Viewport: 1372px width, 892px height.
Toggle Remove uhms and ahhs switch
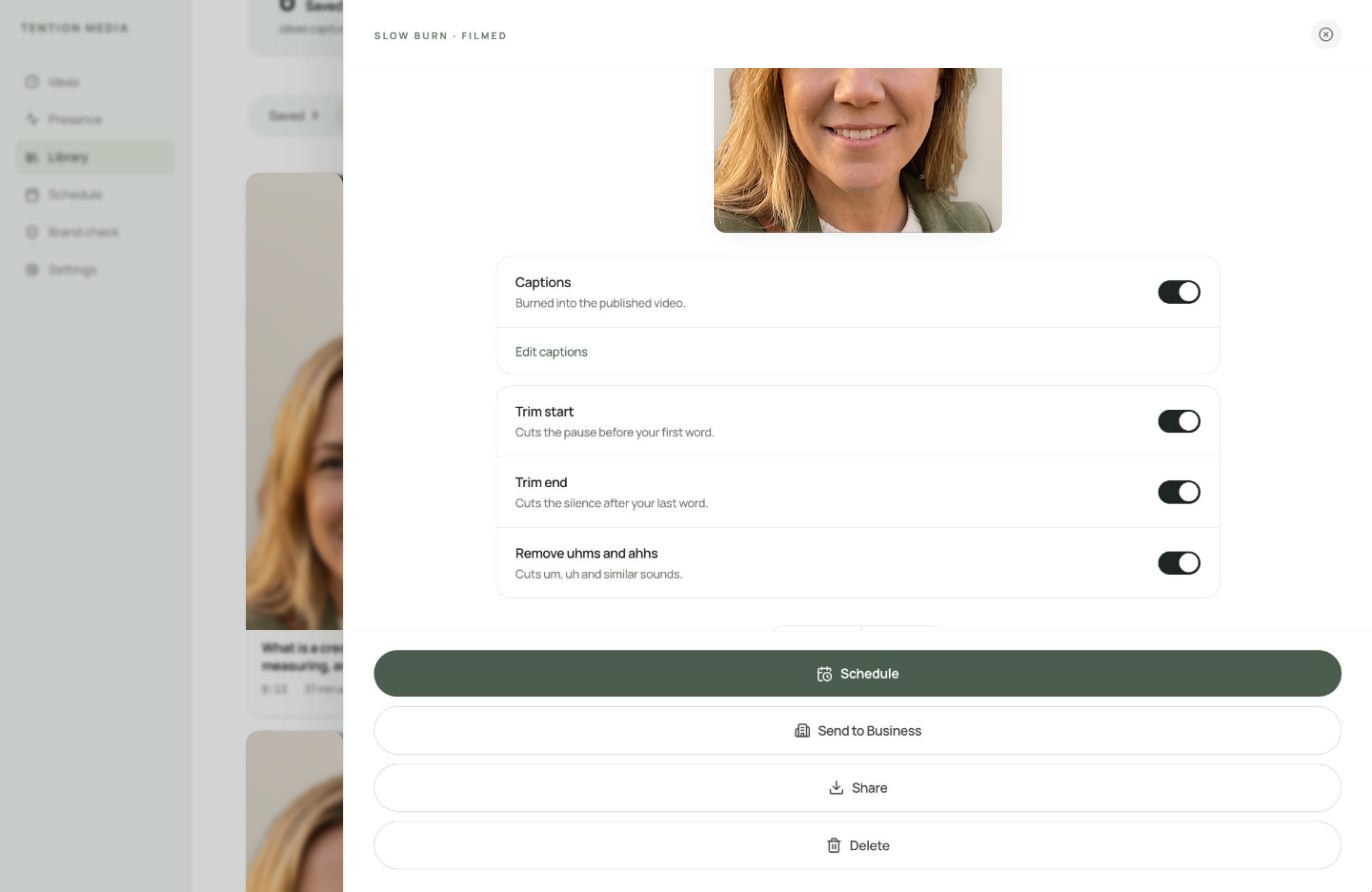click(x=1179, y=563)
